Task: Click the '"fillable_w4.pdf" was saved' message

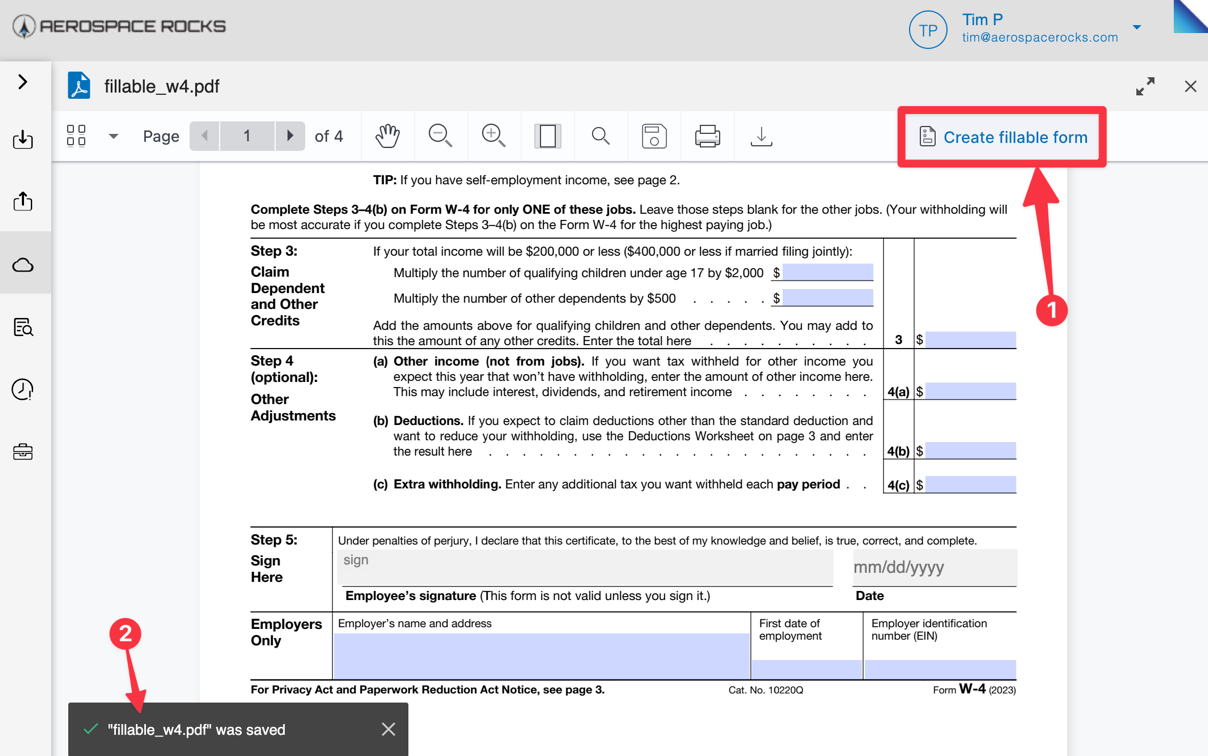Action: tap(196, 730)
